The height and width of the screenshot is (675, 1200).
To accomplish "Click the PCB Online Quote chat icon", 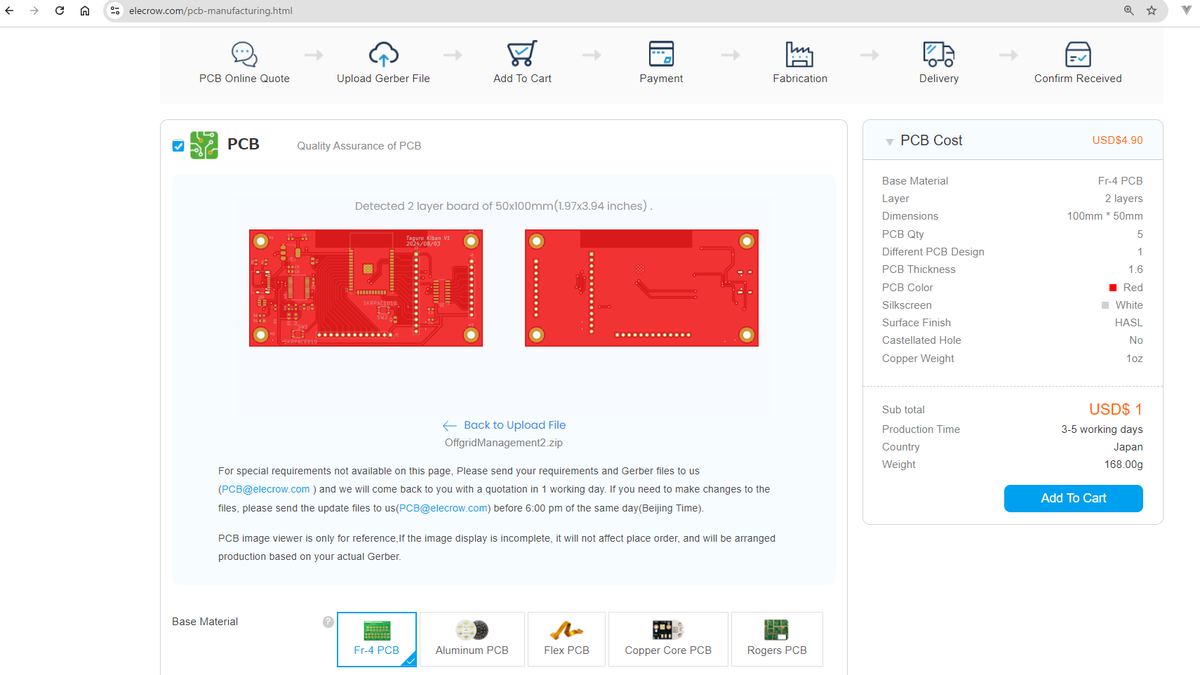I will tap(244, 54).
